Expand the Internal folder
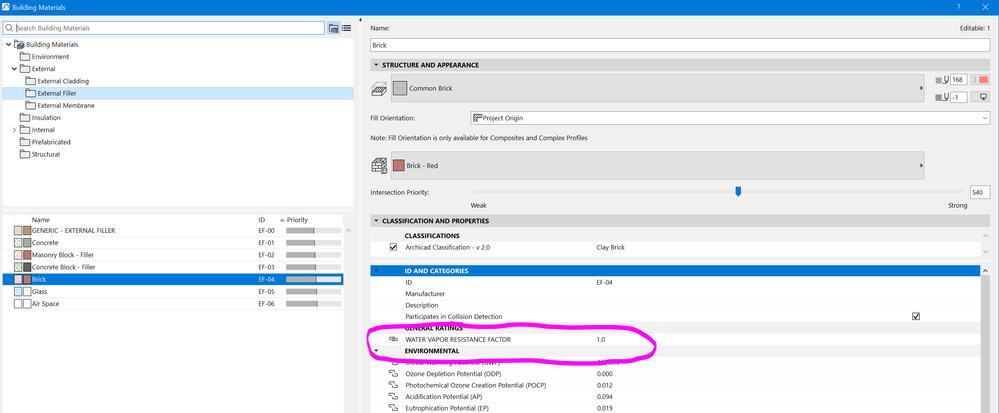This screenshot has width=999, height=413. coord(14,129)
